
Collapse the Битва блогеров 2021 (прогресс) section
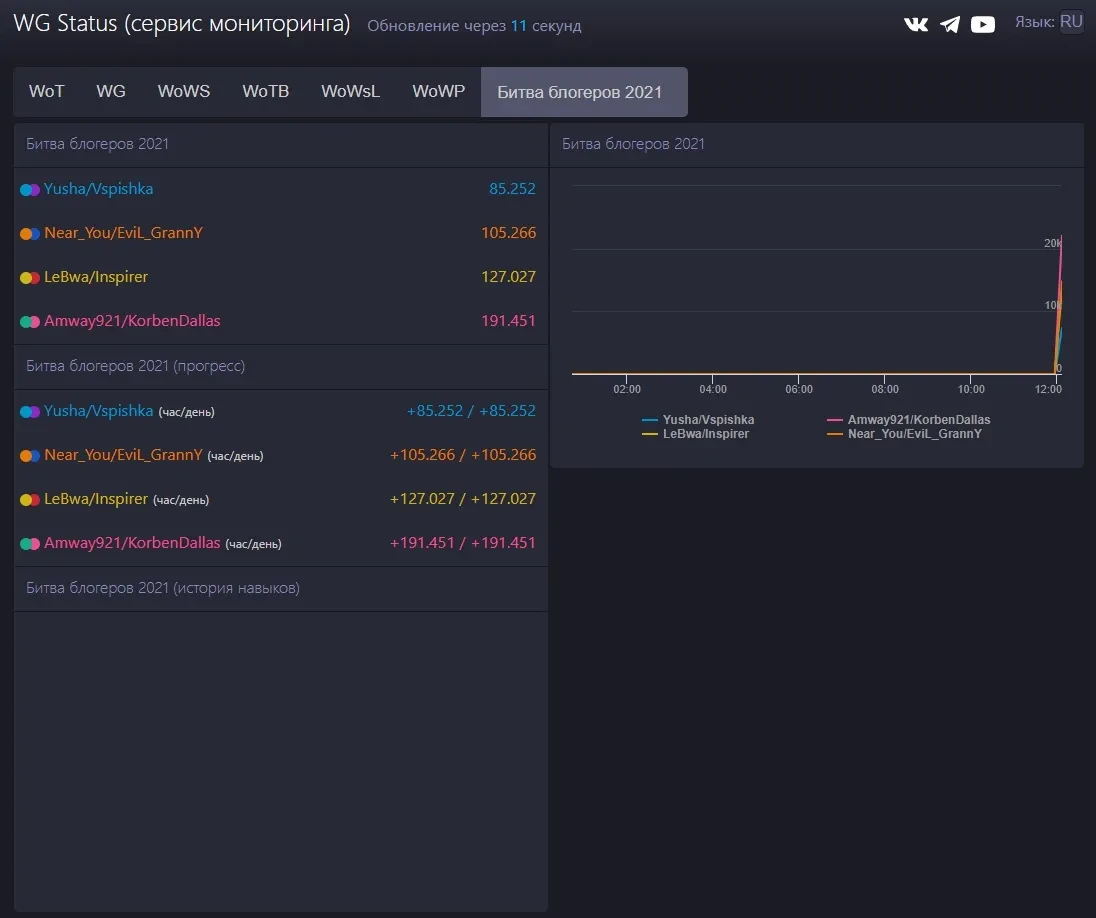point(136,366)
